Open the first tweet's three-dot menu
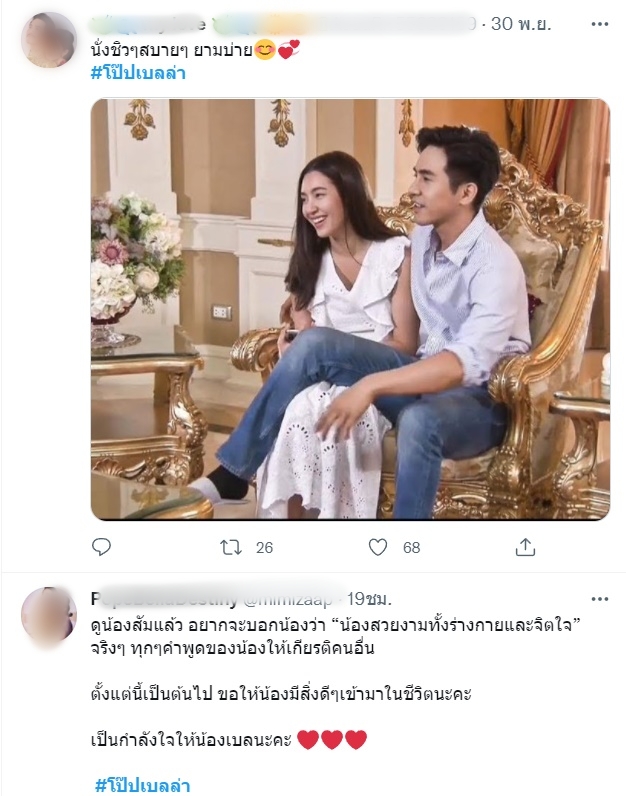 pos(600,24)
